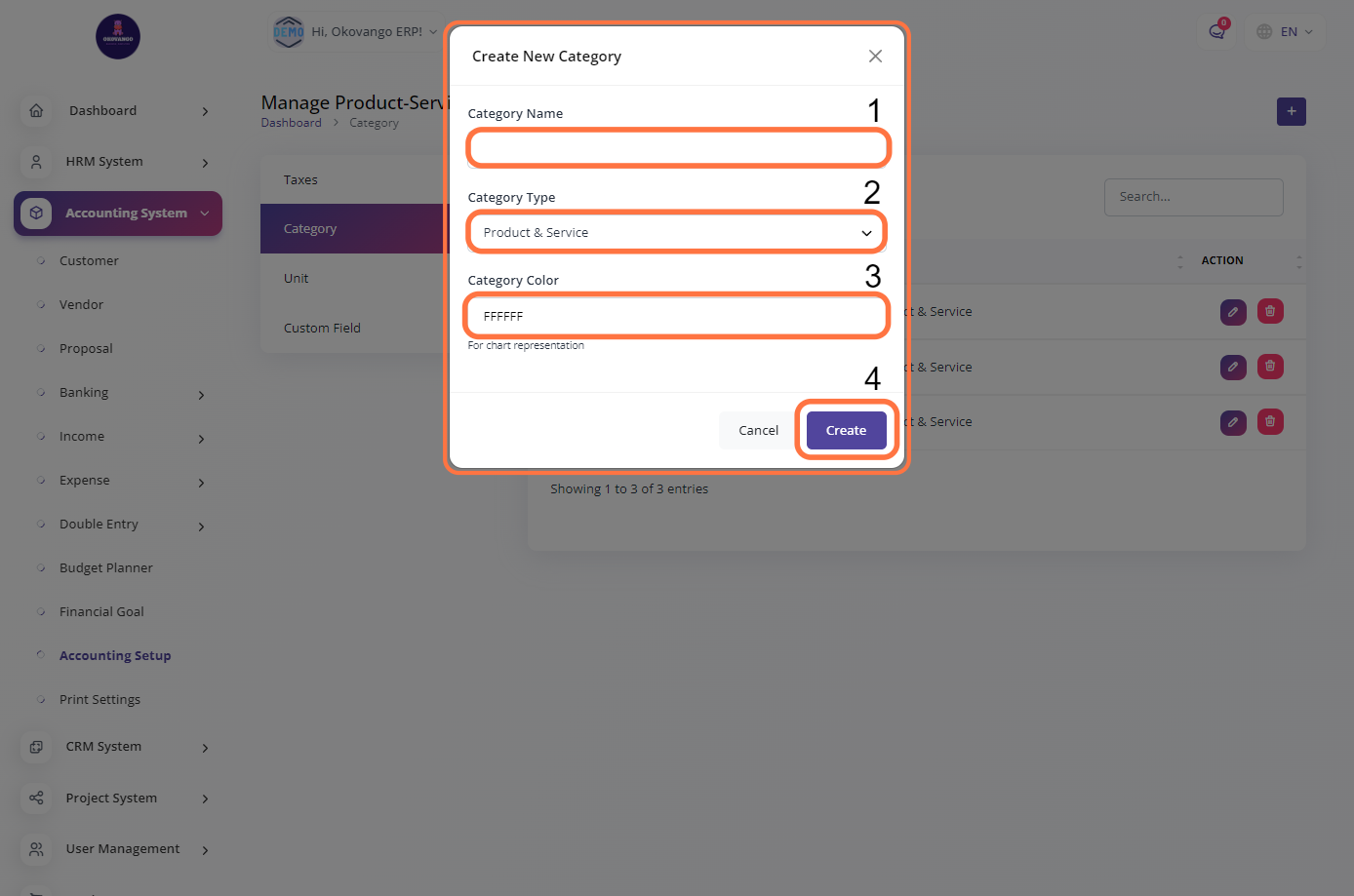Image resolution: width=1354 pixels, height=896 pixels.
Task: Click the first row's edit pencil icon
Action: pos(1233,312)
